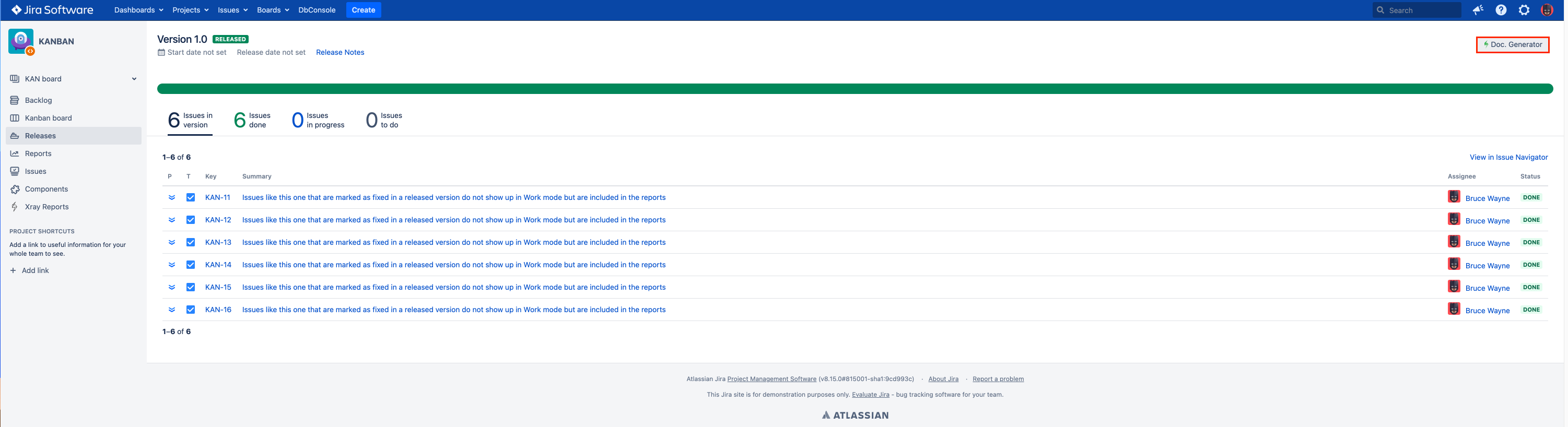Open the administration gear icon

(x=1524, y=10)
